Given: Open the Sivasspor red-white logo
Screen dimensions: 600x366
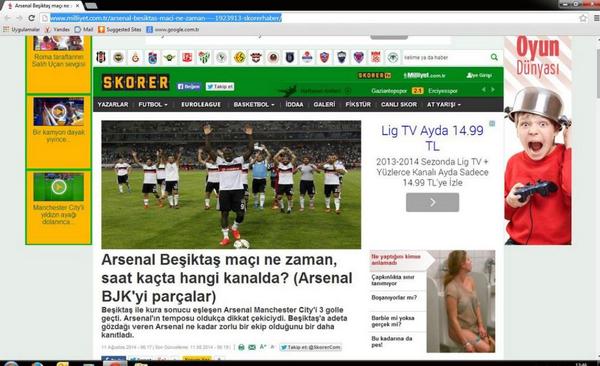Looking at the screenshot, I should (376, 57).
